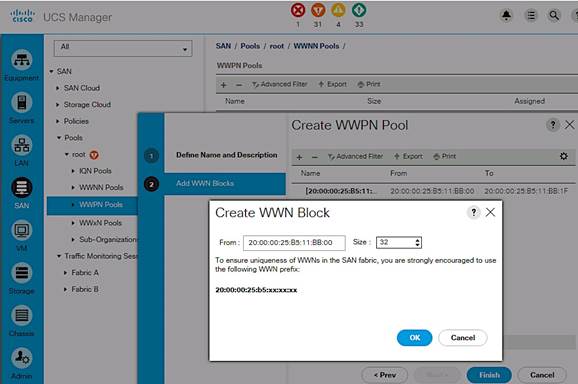
Task: Click Export in WWPN Pools toolbar
Action: coord(332,84)
